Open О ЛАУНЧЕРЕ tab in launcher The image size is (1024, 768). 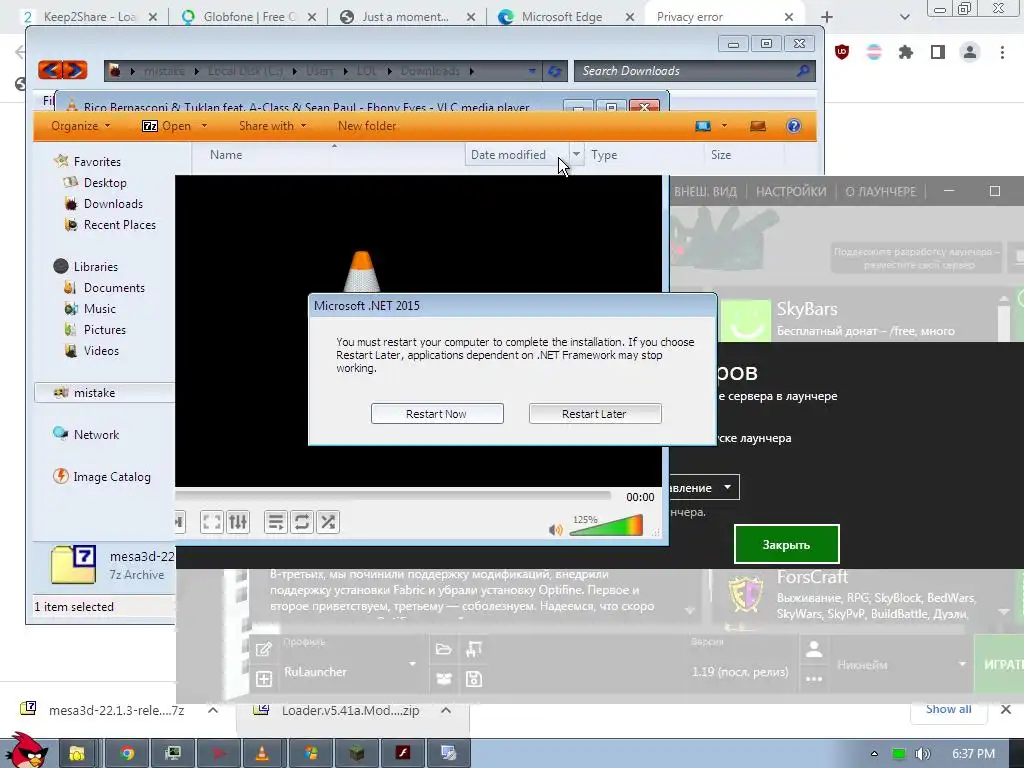pyautogui.click(x=881, y=191)
